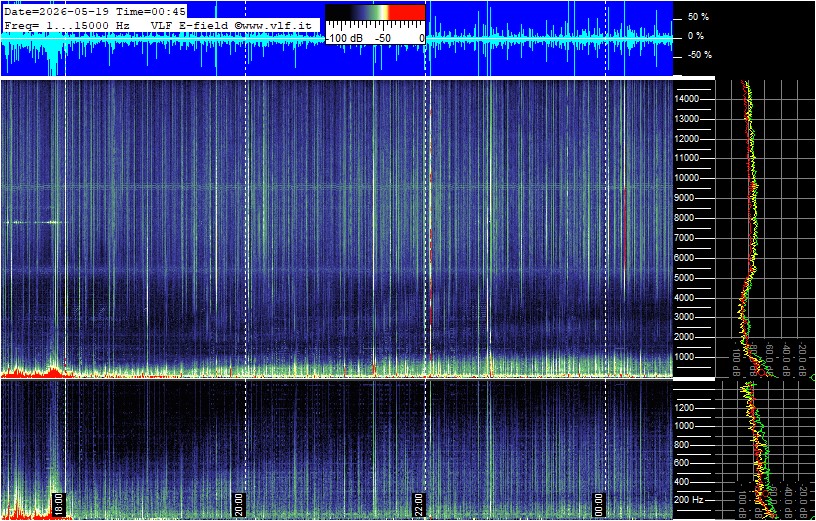Click the red vertical burst above 22:00 marker
The height and width of the screenshot is (521, 816).
click(x=431, y=234)
